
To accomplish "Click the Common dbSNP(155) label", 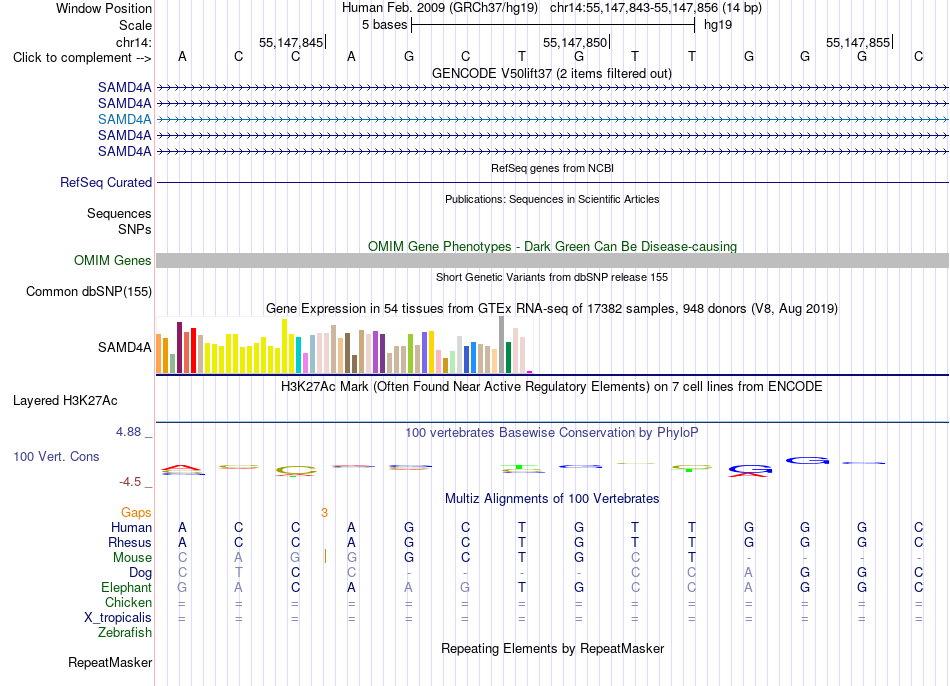I will (88, 291).
